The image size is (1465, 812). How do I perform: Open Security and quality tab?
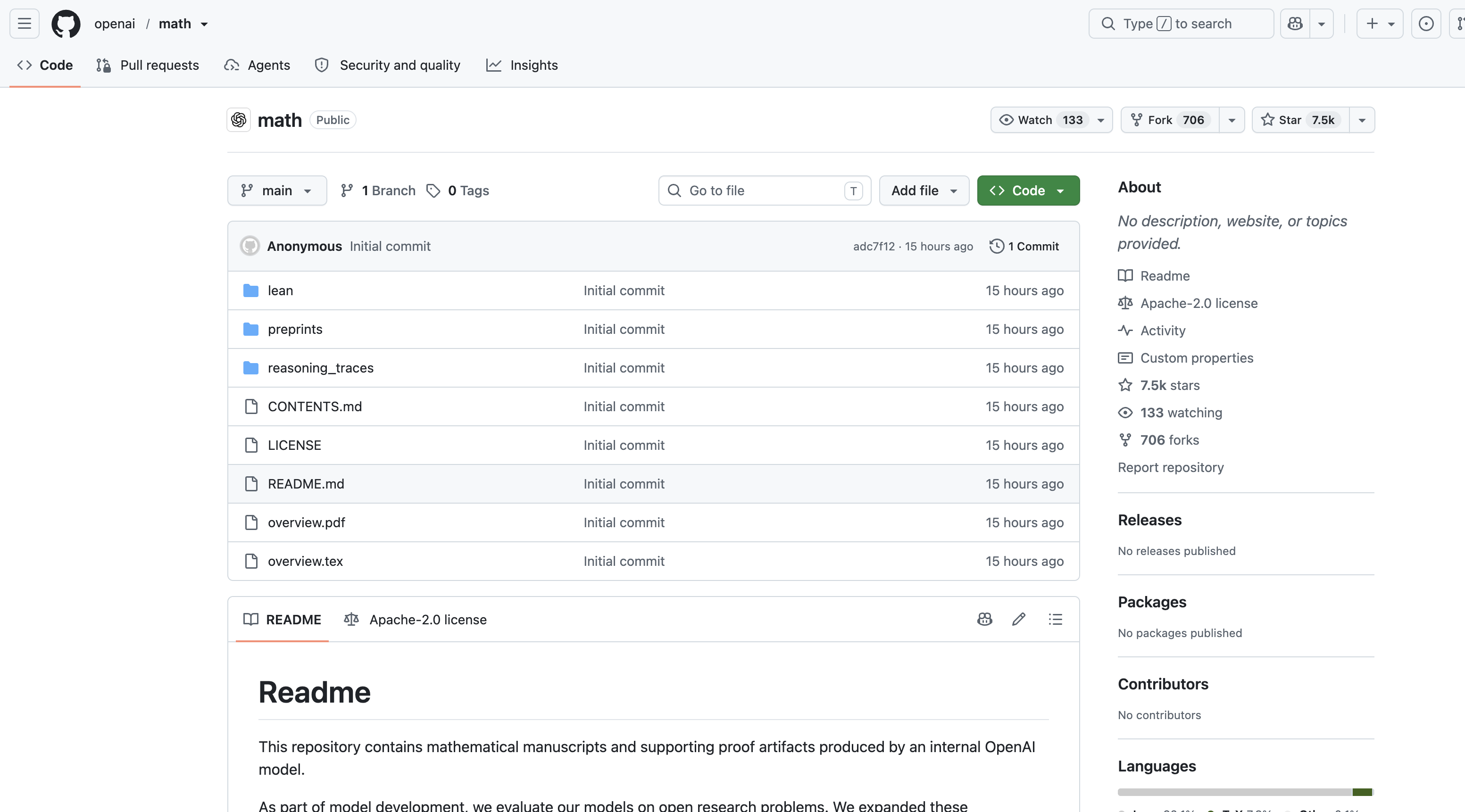point(387,66)
